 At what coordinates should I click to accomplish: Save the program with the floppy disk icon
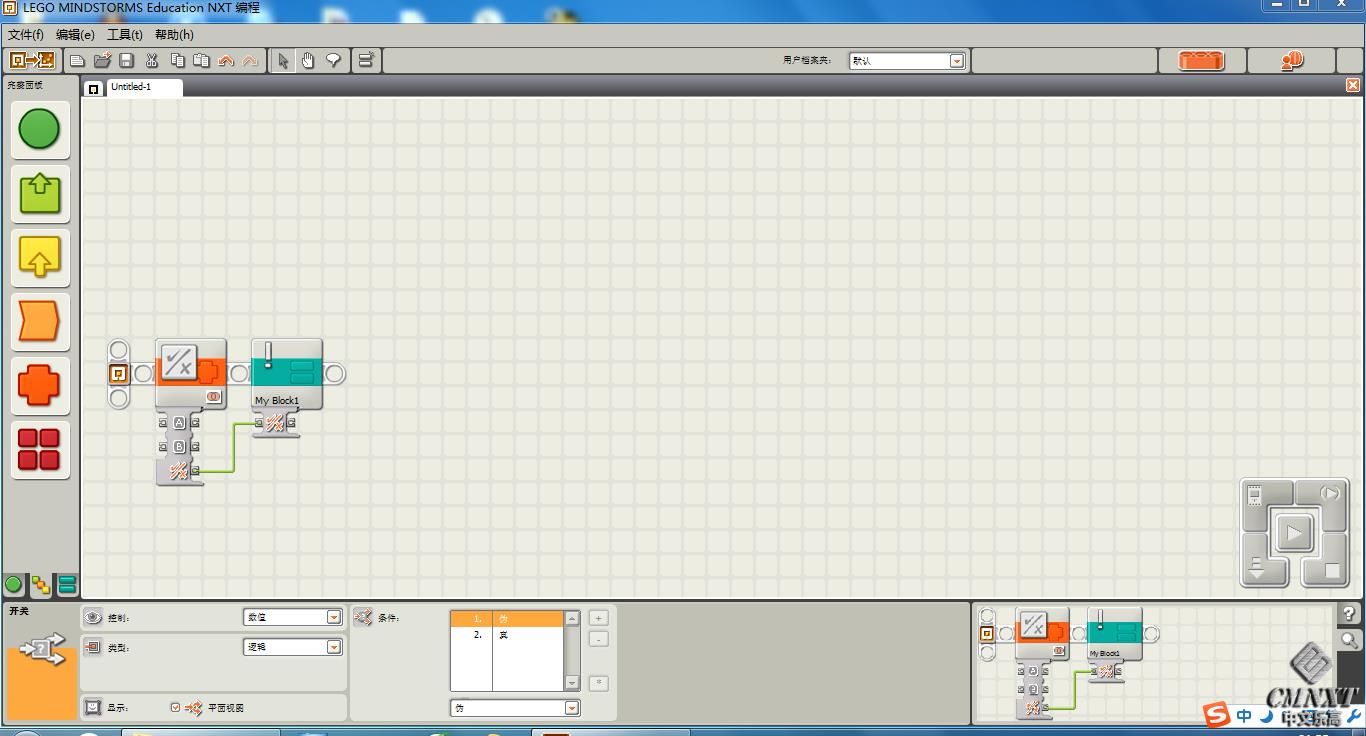point(126,61)
